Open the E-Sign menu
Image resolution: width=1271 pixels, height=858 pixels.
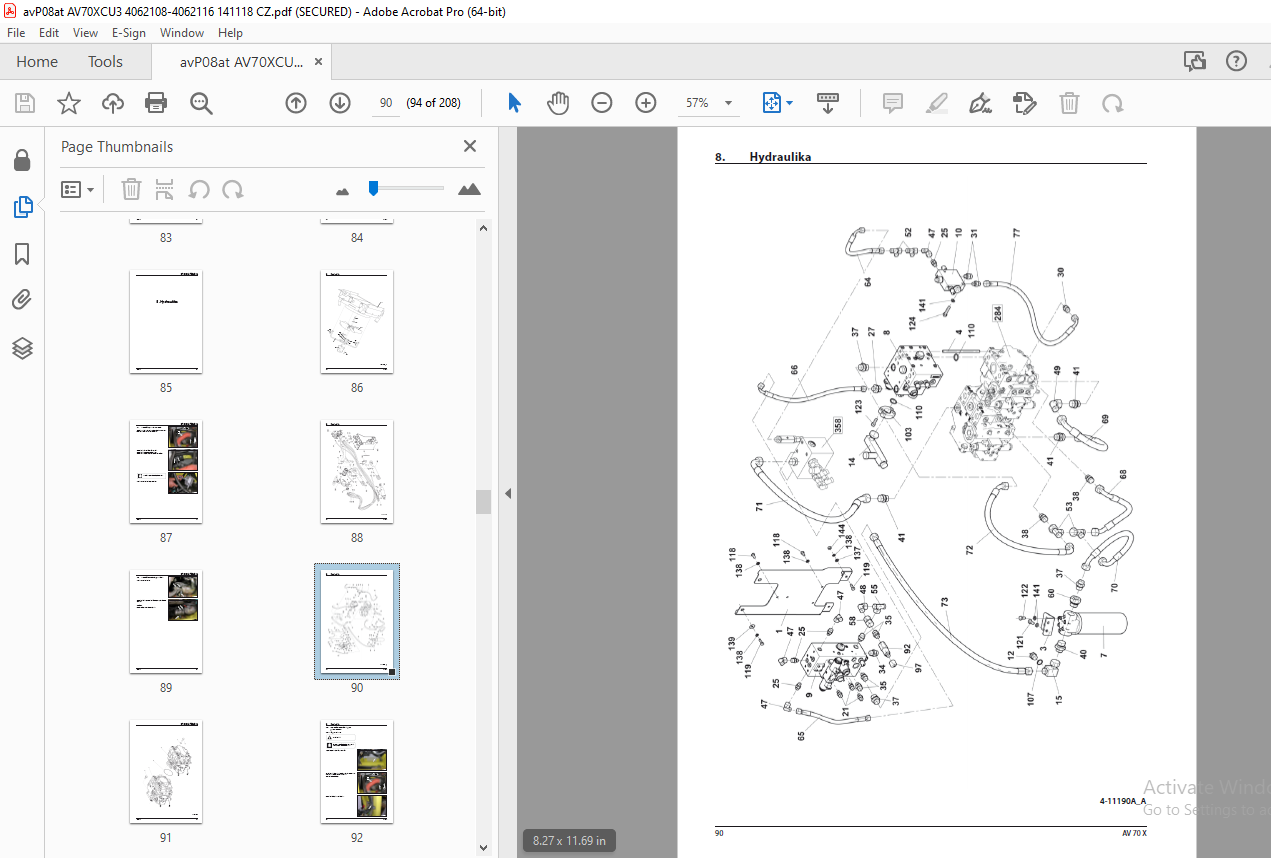point(128,33)
